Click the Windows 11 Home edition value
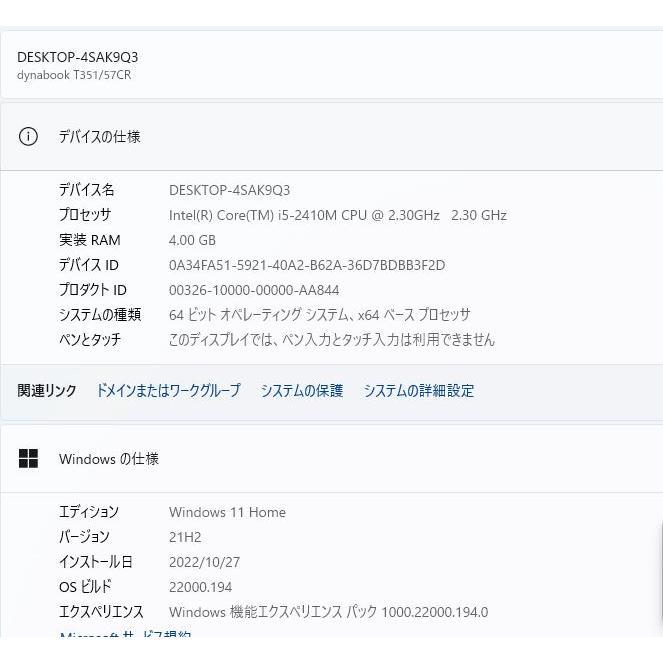663x663 pixels. [x=227, y=512]
